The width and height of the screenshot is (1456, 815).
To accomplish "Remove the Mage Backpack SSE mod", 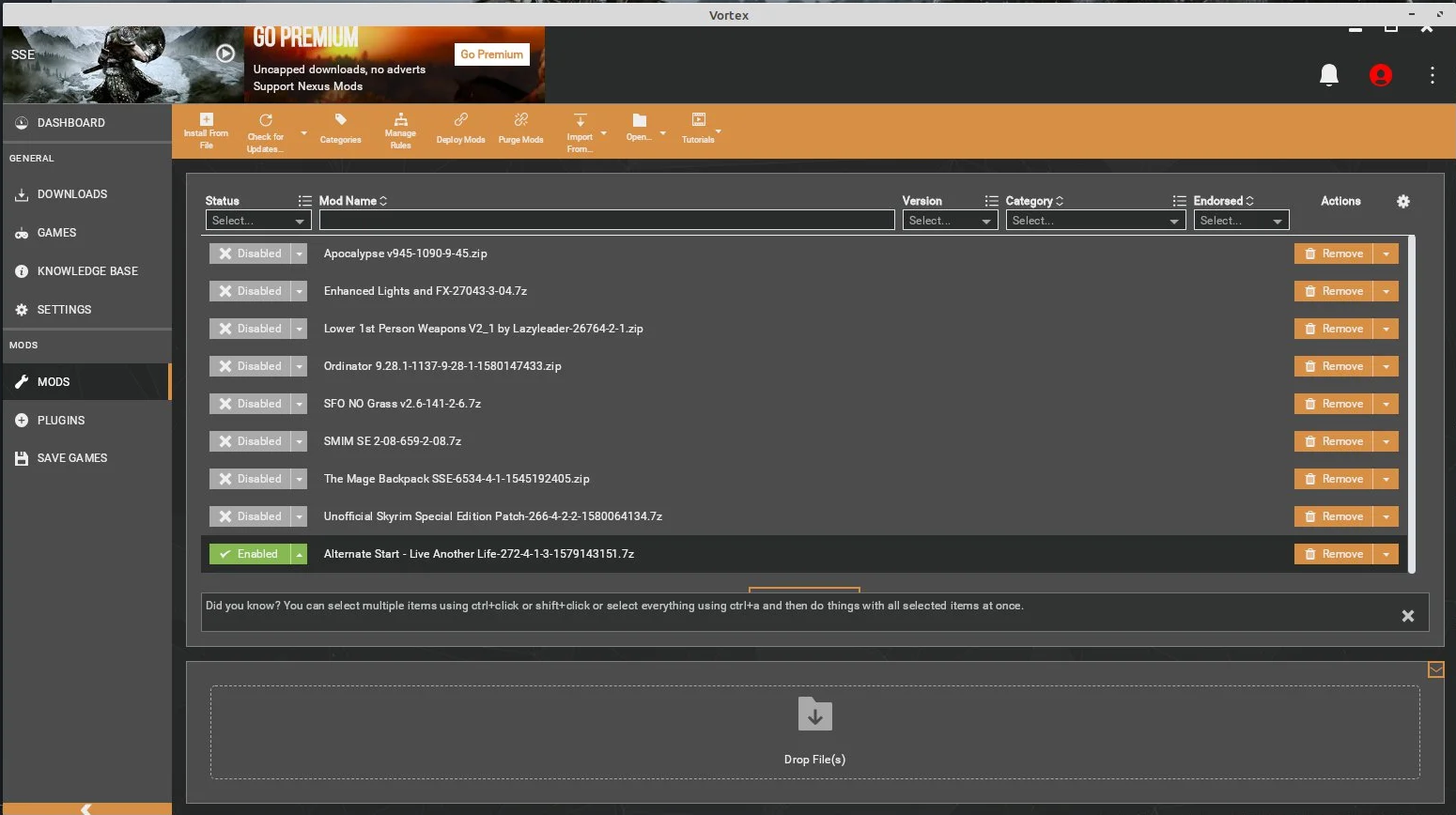I will coord(1333,479).
